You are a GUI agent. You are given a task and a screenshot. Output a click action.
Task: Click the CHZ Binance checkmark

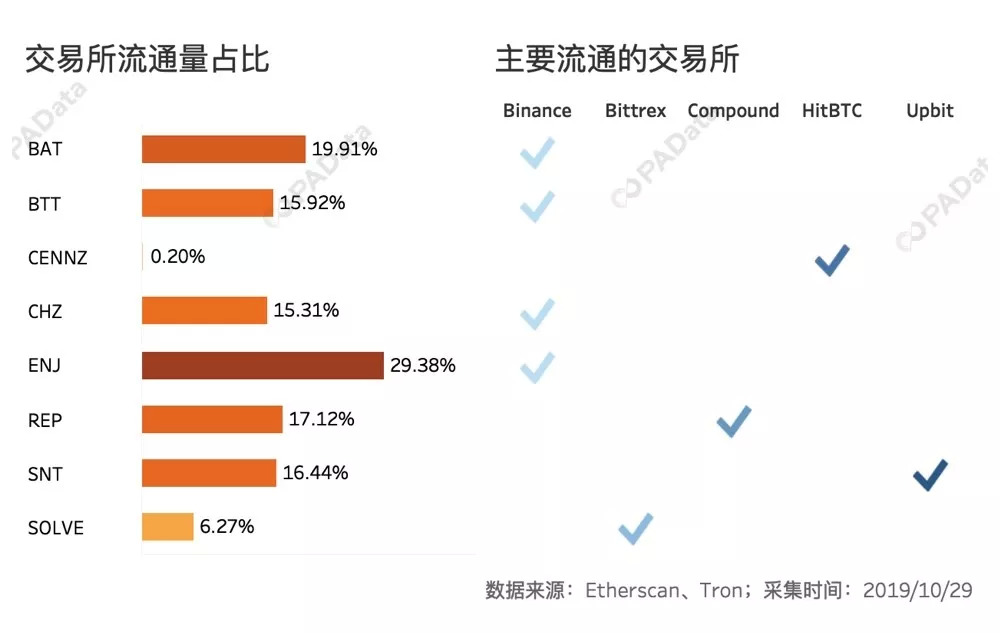tap(537, 314)
